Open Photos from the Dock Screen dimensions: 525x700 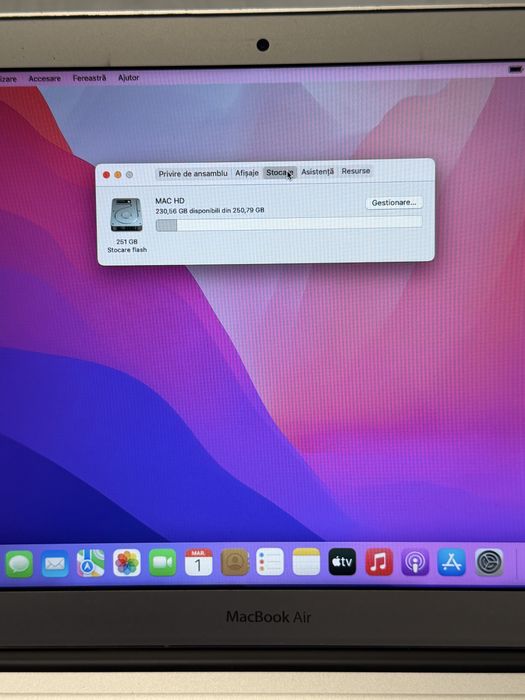pos(127,562)
